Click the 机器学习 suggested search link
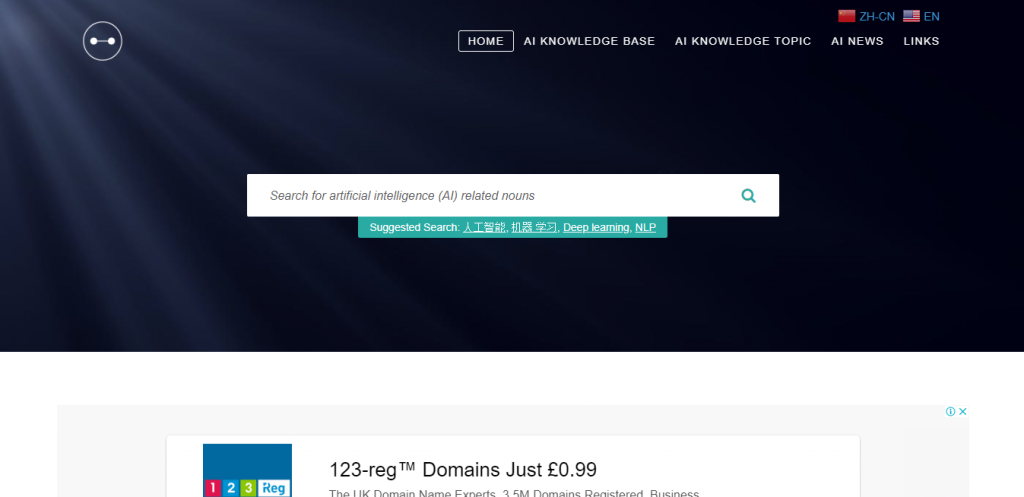Image resolution: width=1024 pixels, height=497 pixels. [534, 228]
